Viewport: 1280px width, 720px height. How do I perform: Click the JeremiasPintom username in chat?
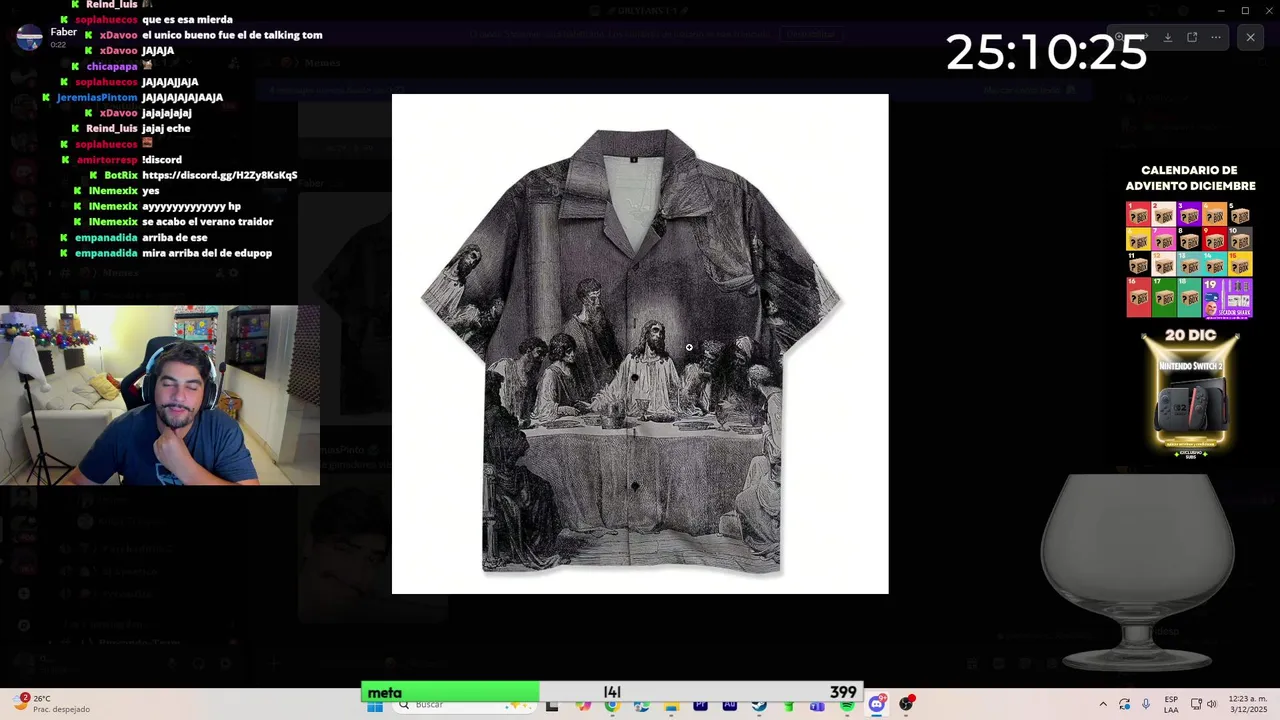pos(97,97)
